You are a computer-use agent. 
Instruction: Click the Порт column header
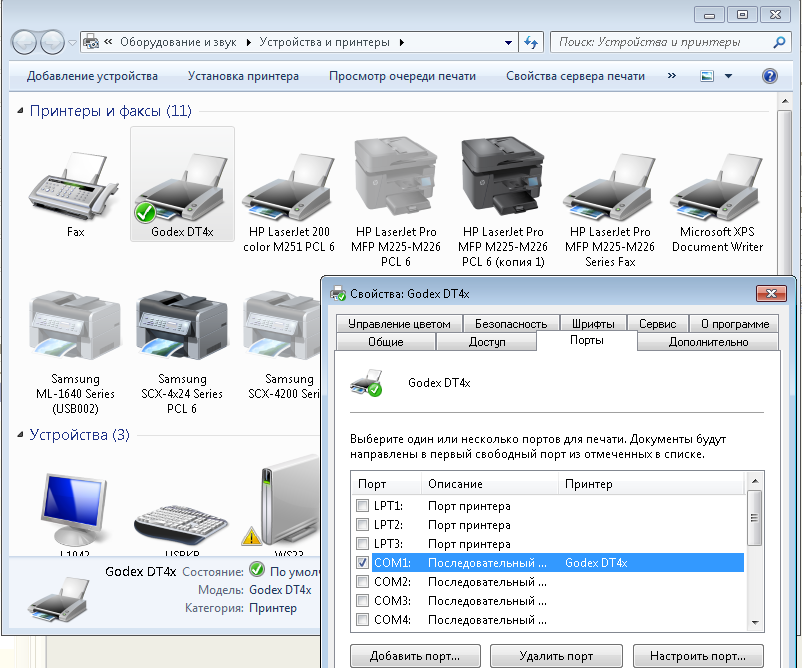(x=386, y=484)
